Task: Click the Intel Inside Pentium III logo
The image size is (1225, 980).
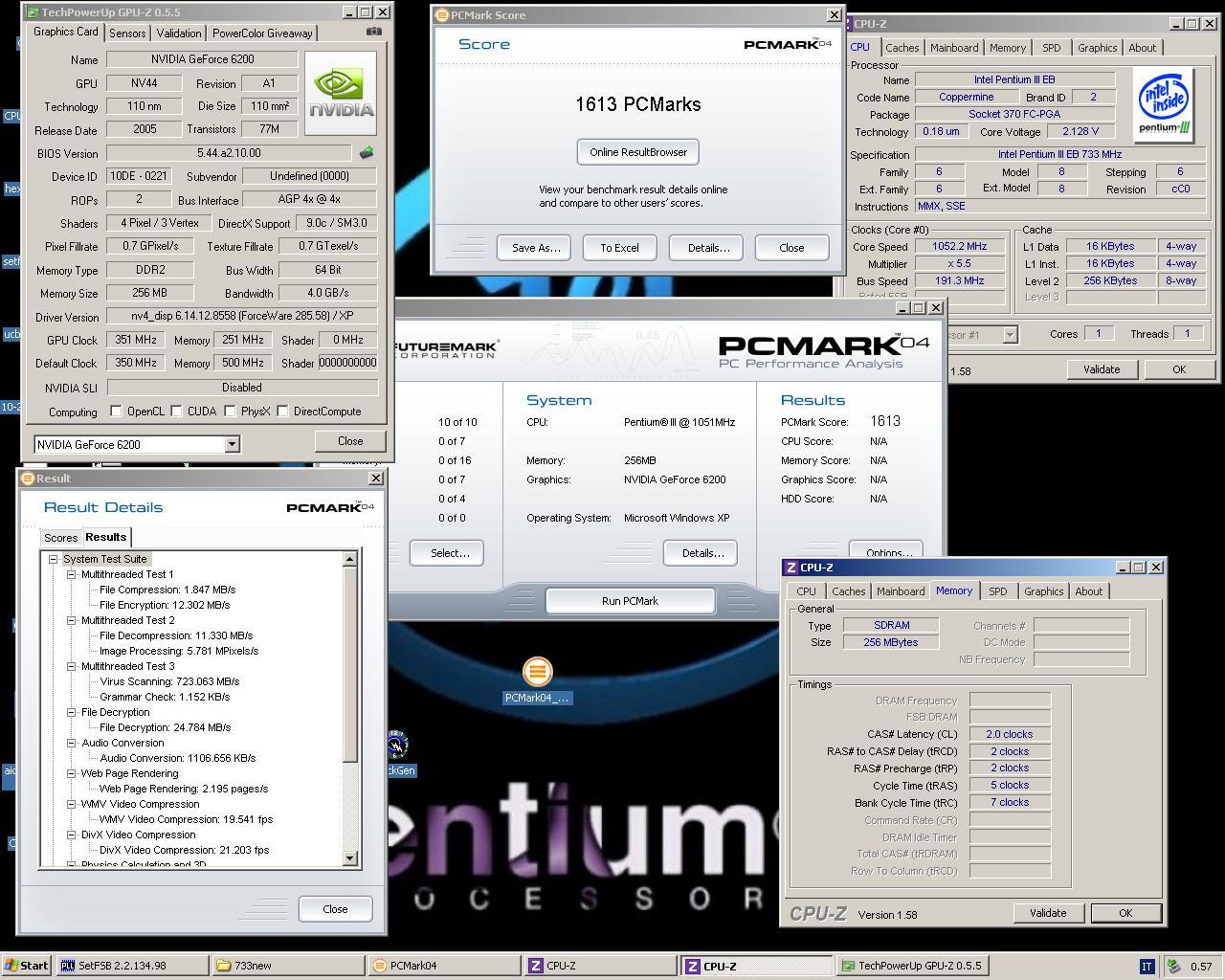Action: click(1164, 104)
